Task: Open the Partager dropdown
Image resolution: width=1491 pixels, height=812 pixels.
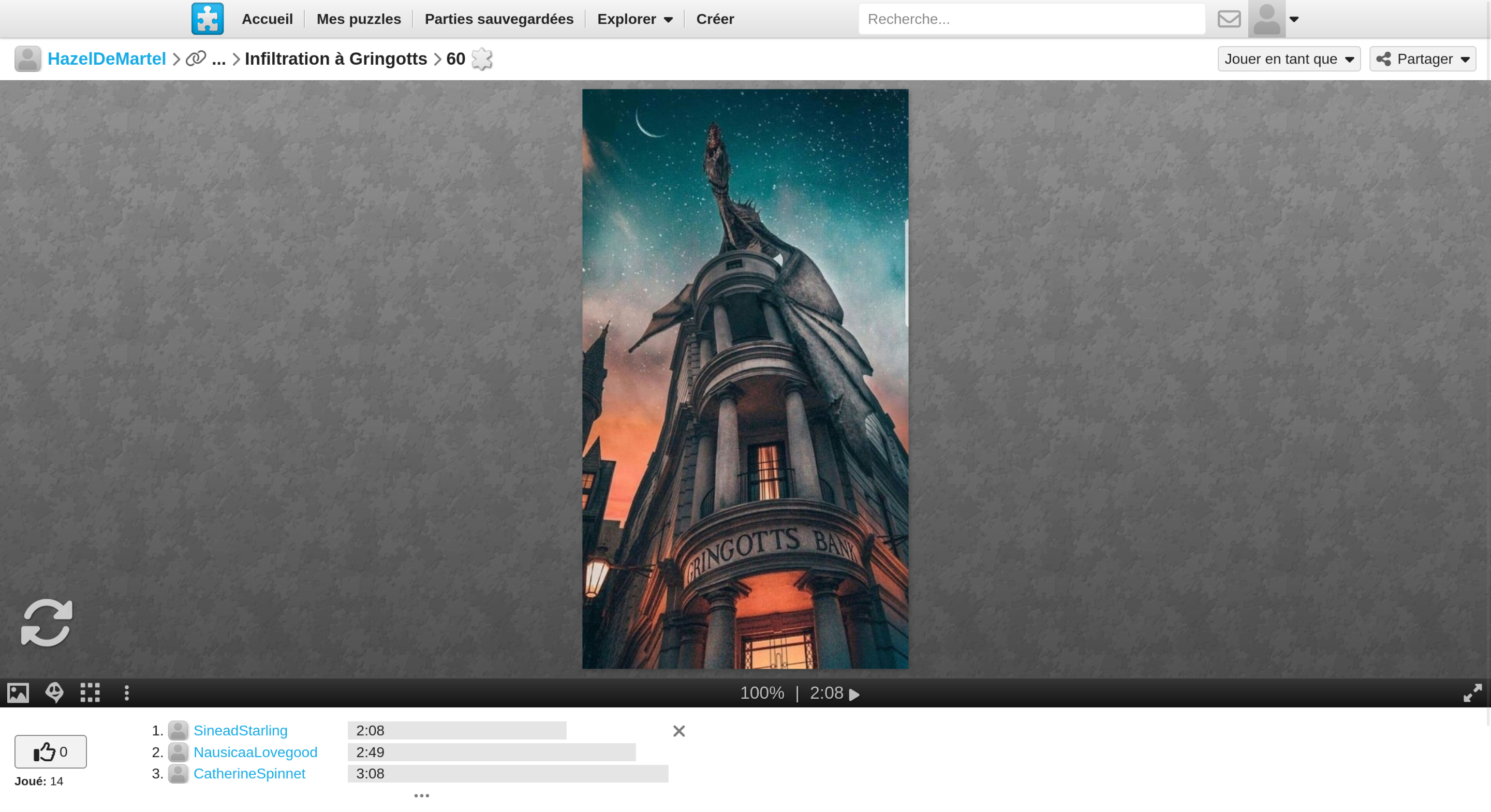Action: click(1422, 59)
